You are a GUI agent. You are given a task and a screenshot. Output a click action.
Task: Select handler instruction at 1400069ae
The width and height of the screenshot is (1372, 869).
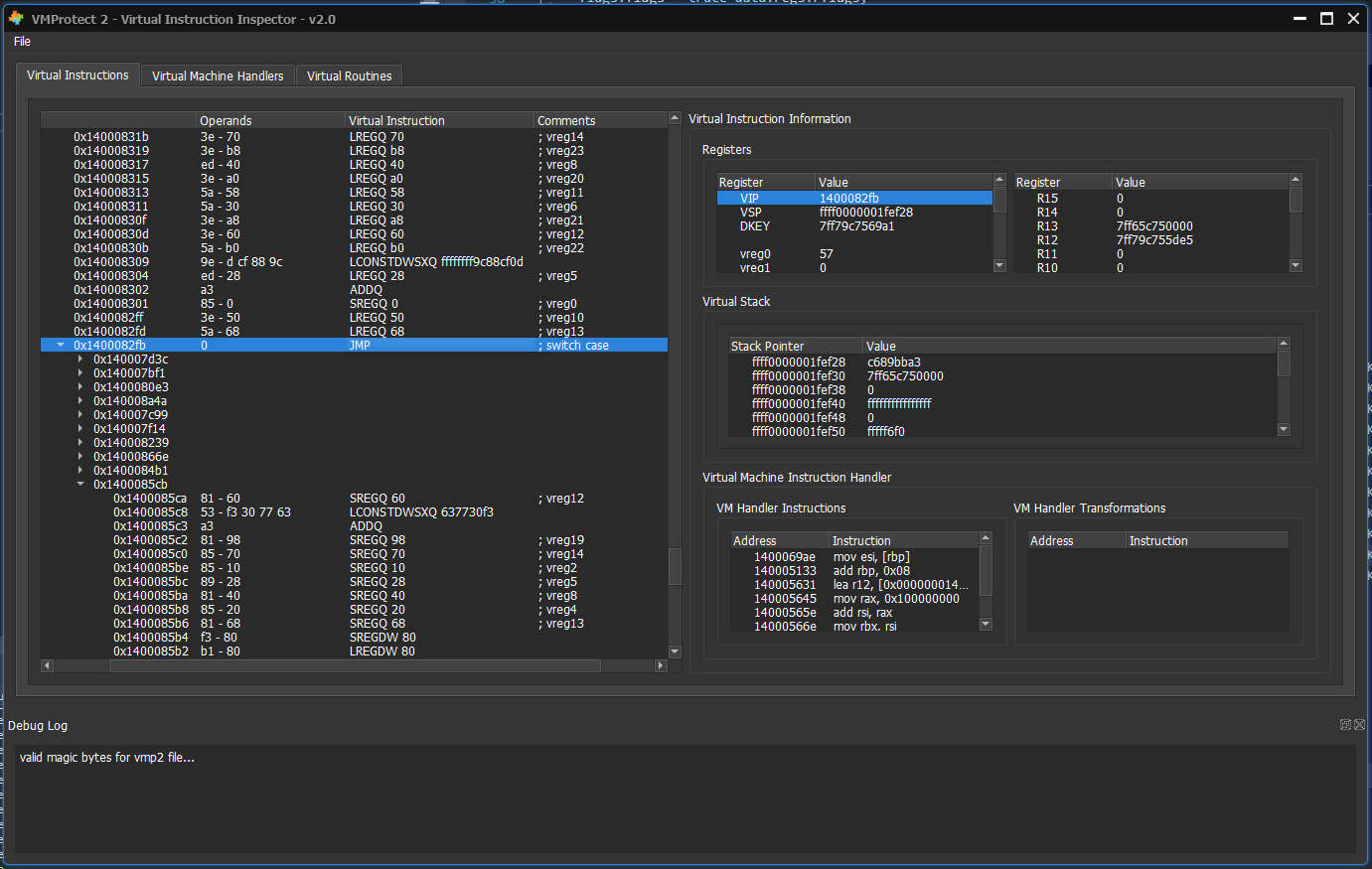(854, 557)
